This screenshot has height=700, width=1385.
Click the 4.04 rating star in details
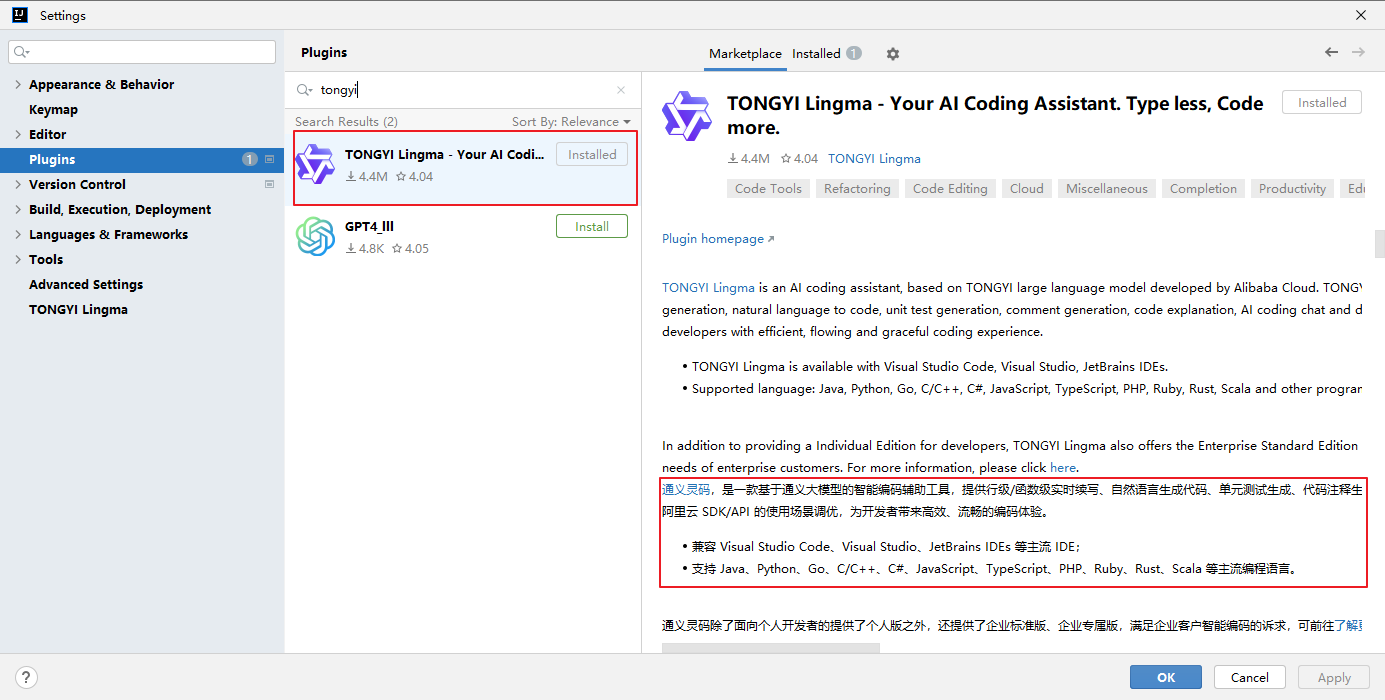[786, 159]
